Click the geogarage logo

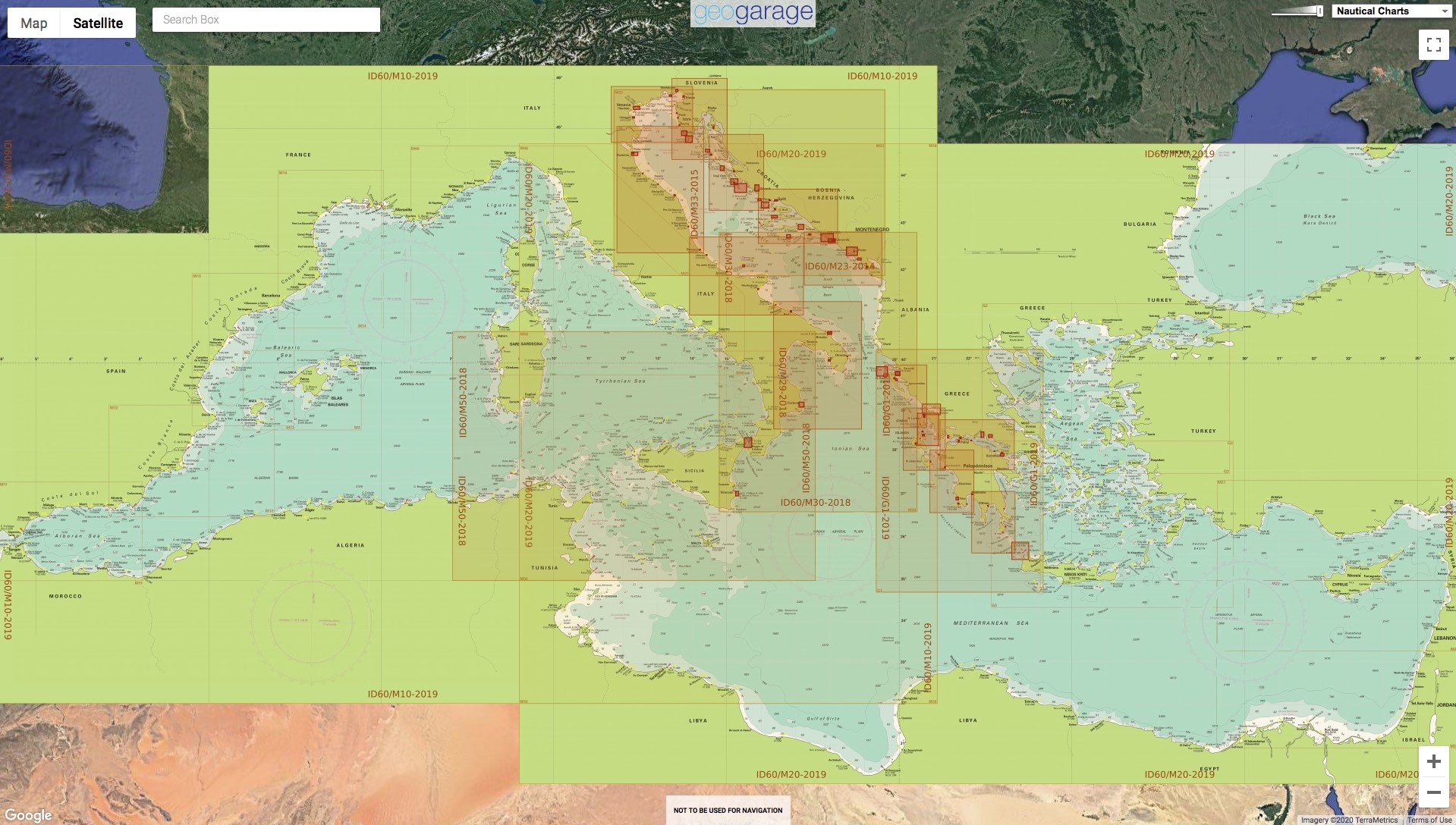(753, 13)
